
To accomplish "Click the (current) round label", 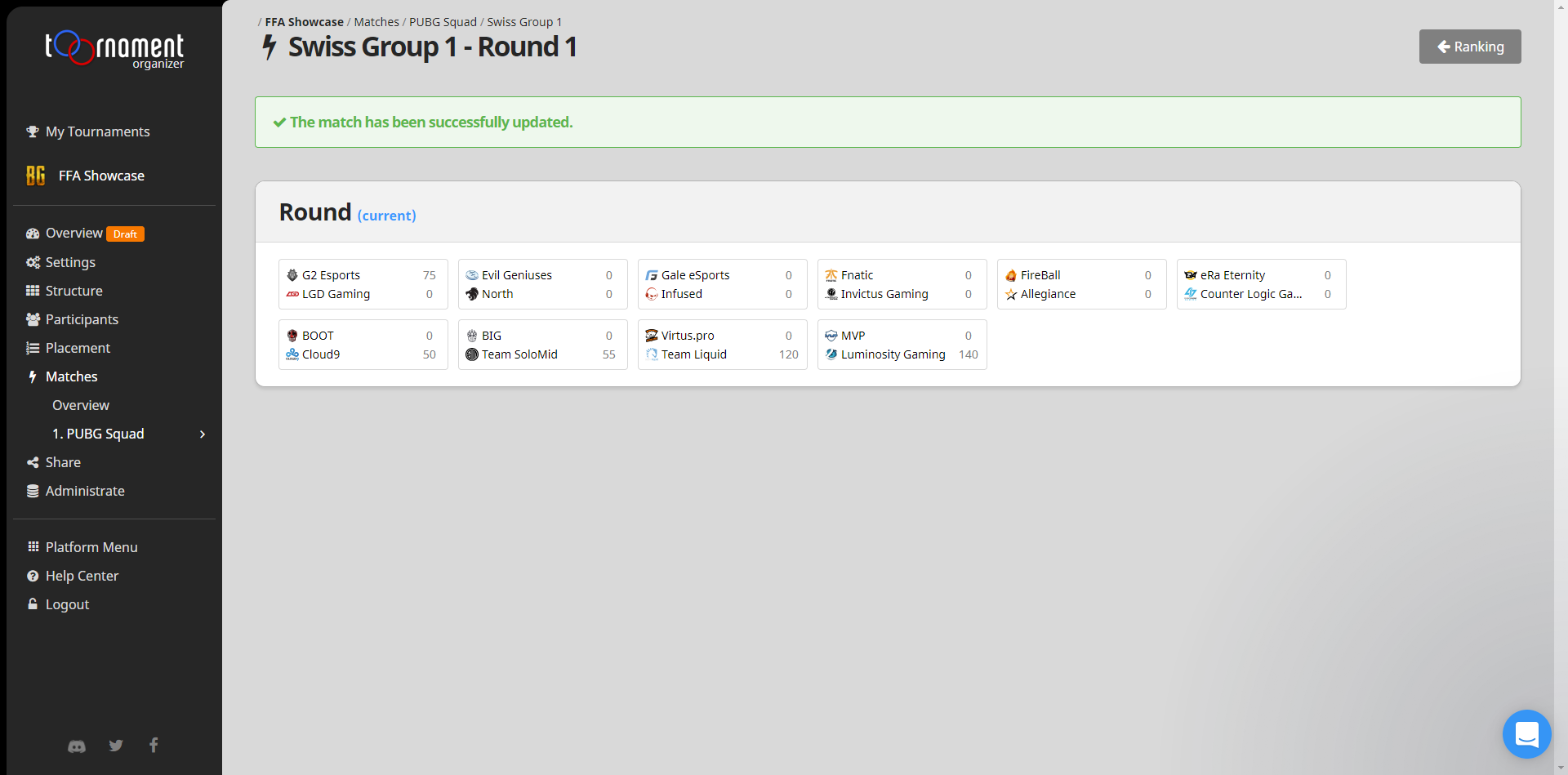I will coord(387,216).
